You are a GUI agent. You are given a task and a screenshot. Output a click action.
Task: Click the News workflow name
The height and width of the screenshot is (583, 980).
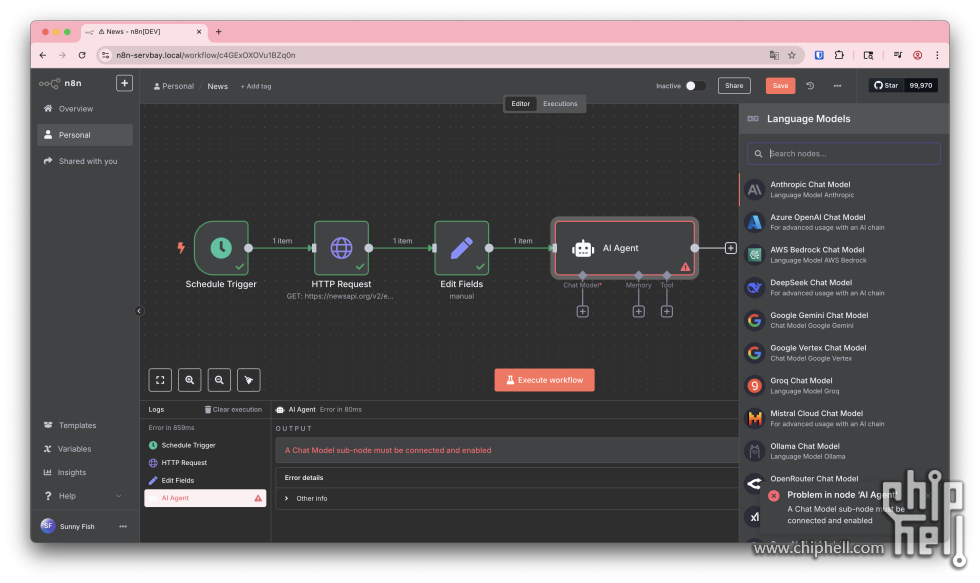click(218, 86)
